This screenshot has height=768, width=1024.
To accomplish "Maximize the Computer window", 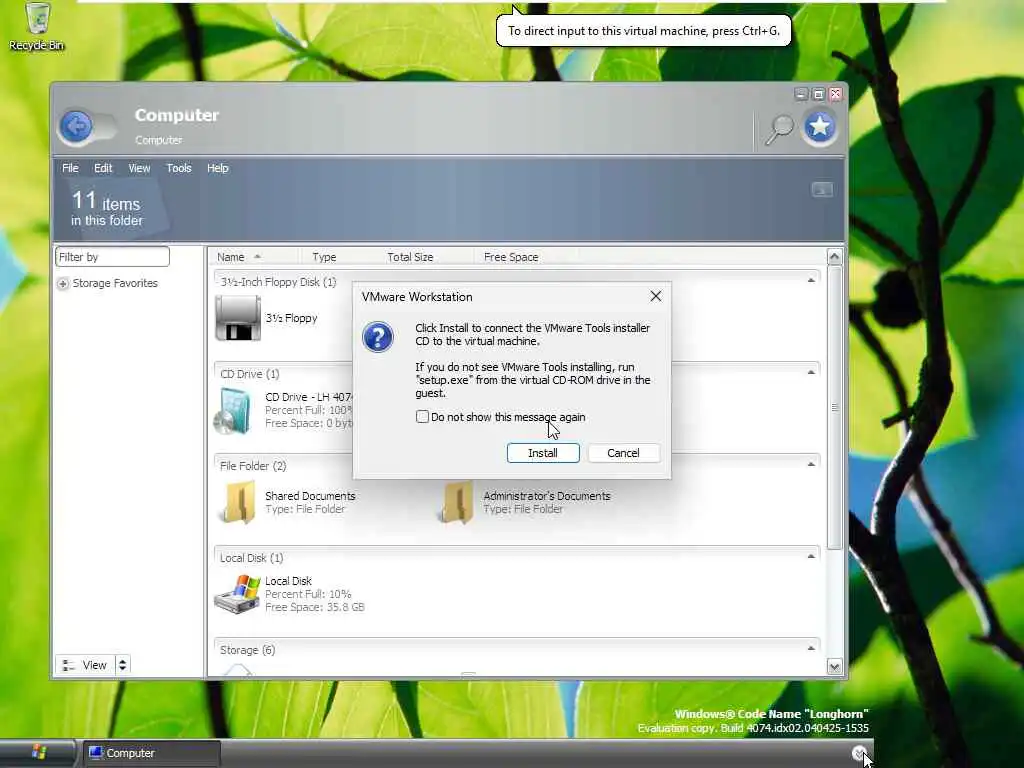I will pos(818,94).
